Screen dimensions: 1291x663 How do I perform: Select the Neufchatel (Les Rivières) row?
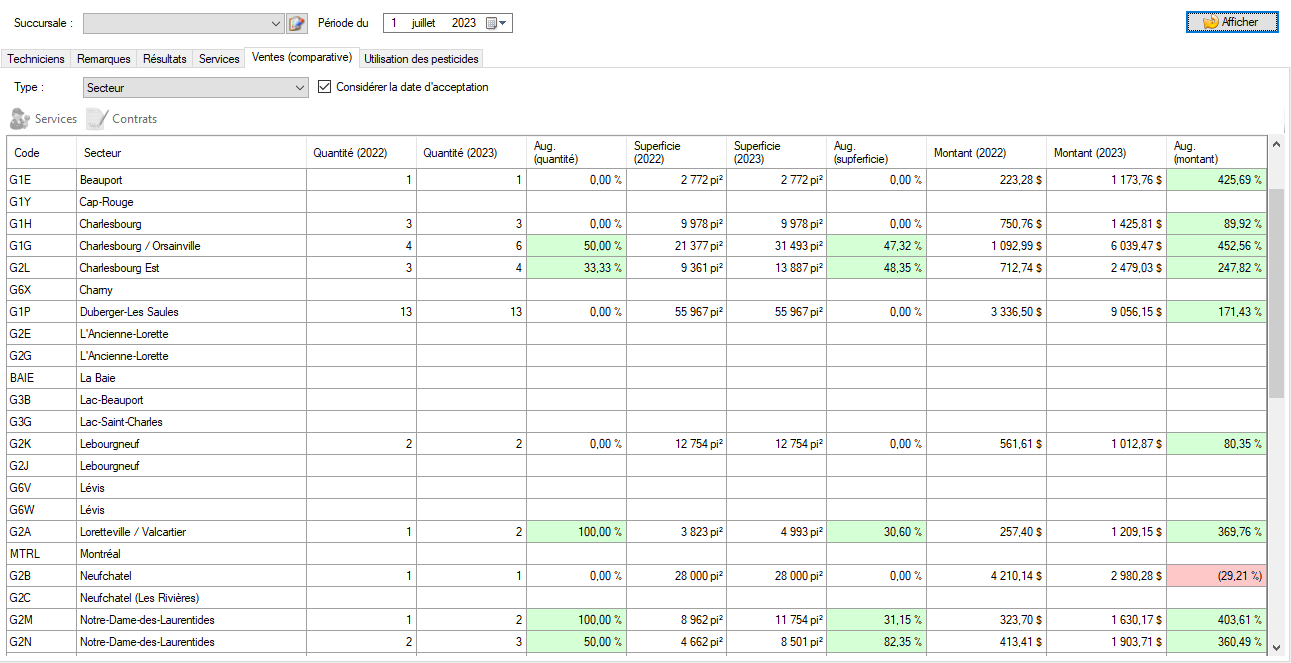click(x=636, y=598)
